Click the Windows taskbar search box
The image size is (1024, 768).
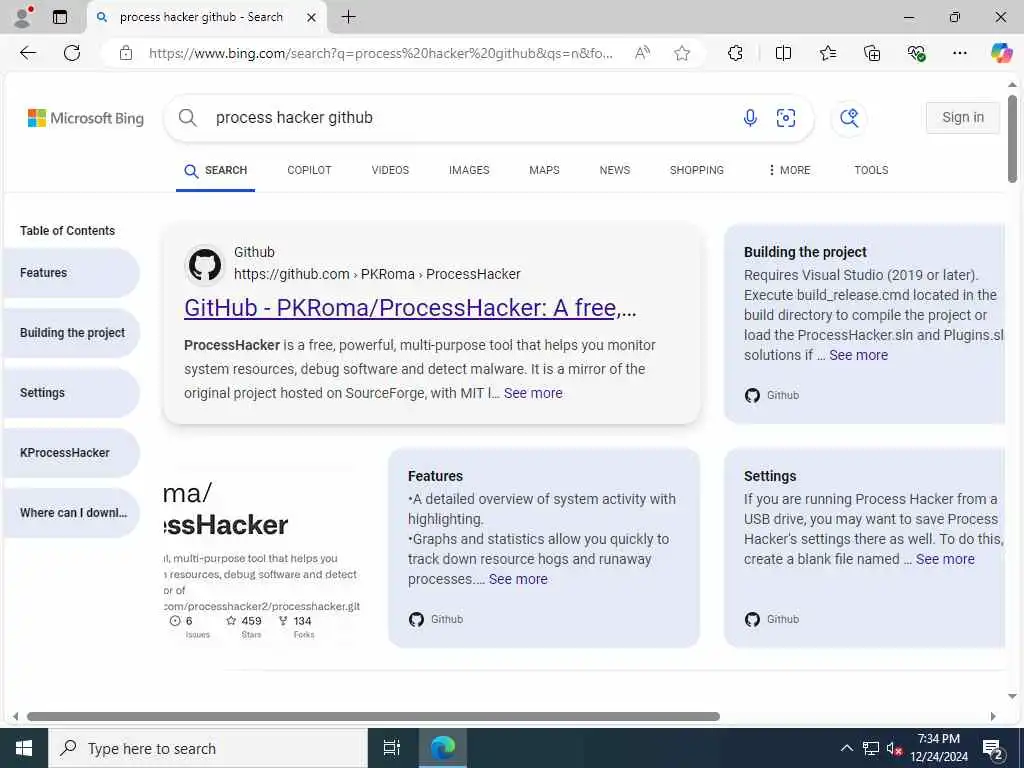208,748
